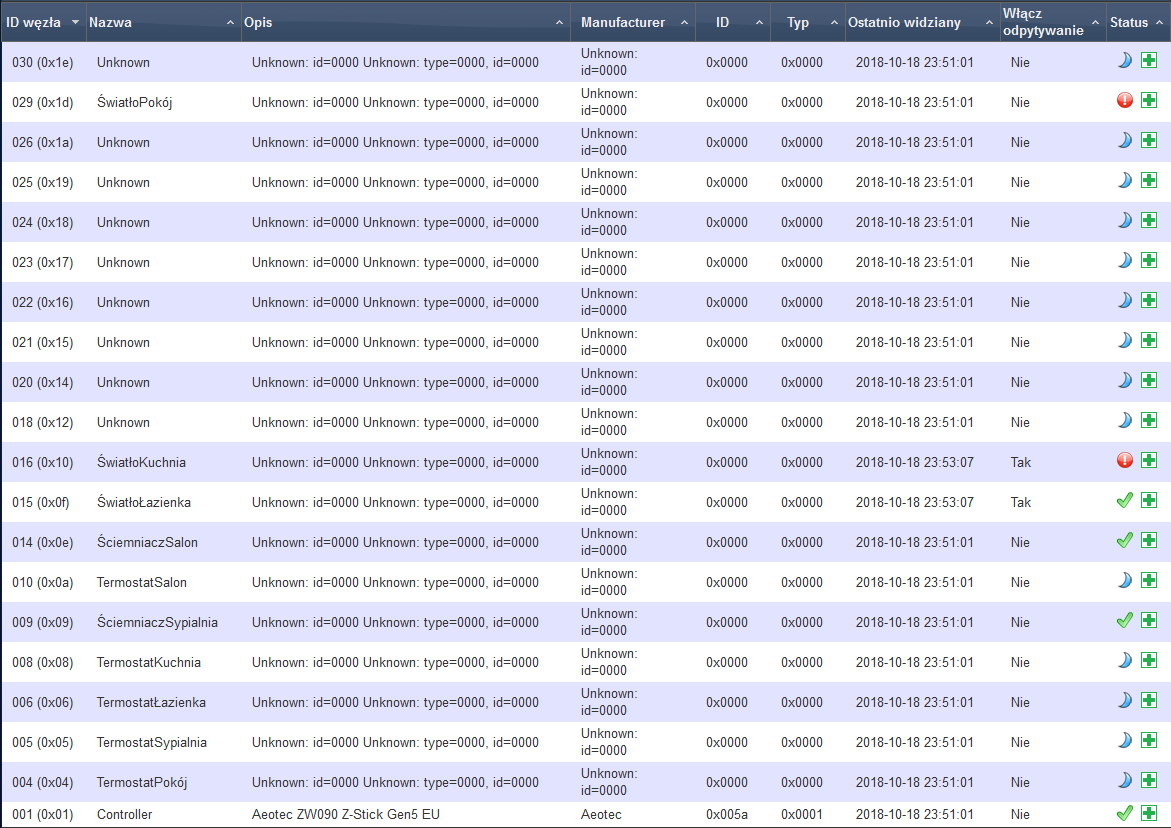The image size is (1171, 828).
Task: Click red error icon for ŚwiatłoKuchnia
Action: tap(1125, 460)
